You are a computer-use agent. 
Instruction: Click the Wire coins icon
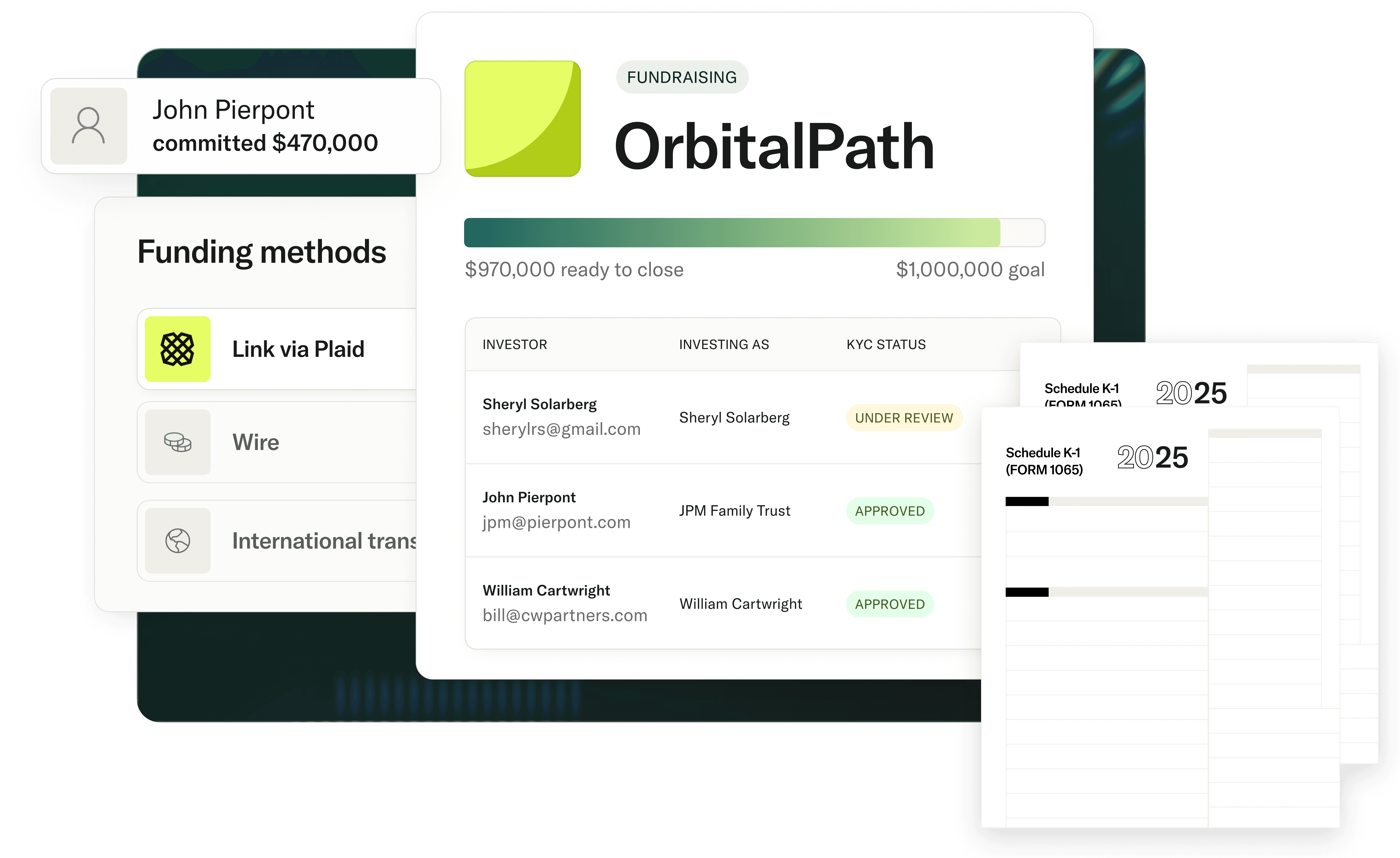pos(177,442)
